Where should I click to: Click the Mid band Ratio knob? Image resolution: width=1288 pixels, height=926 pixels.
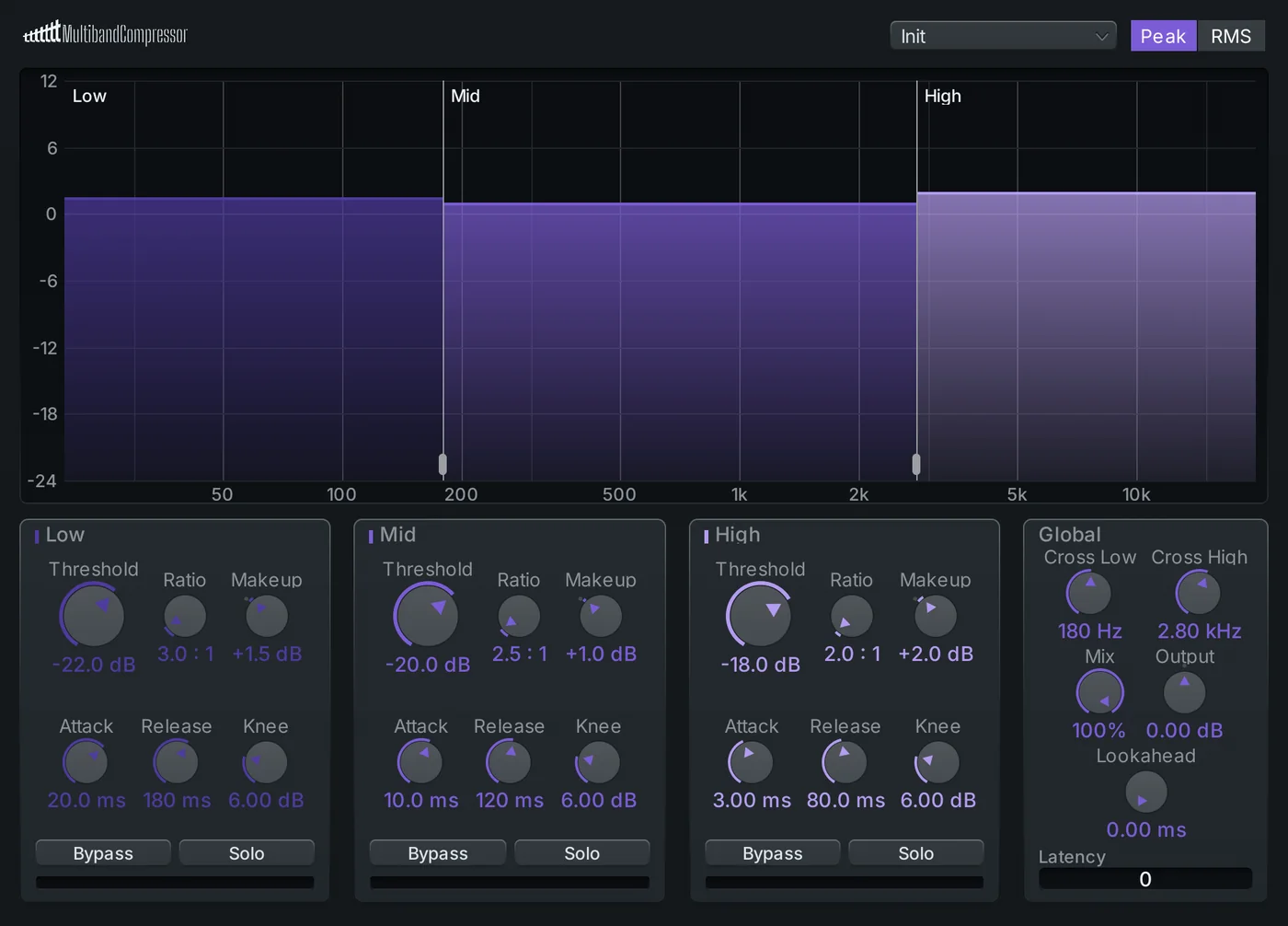pyautogui.click(x=519, y=616)
